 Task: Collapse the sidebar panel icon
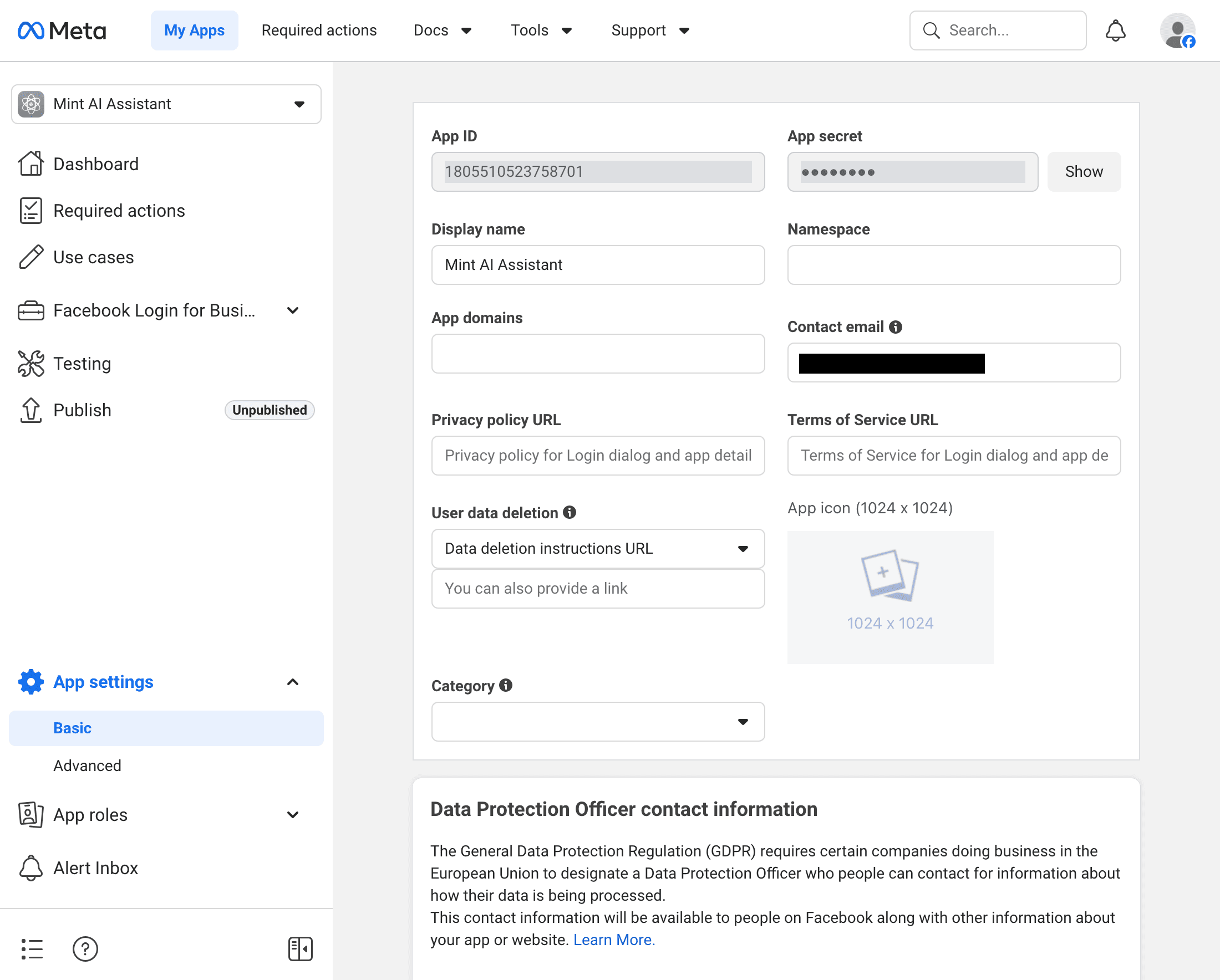pos(300,949)
